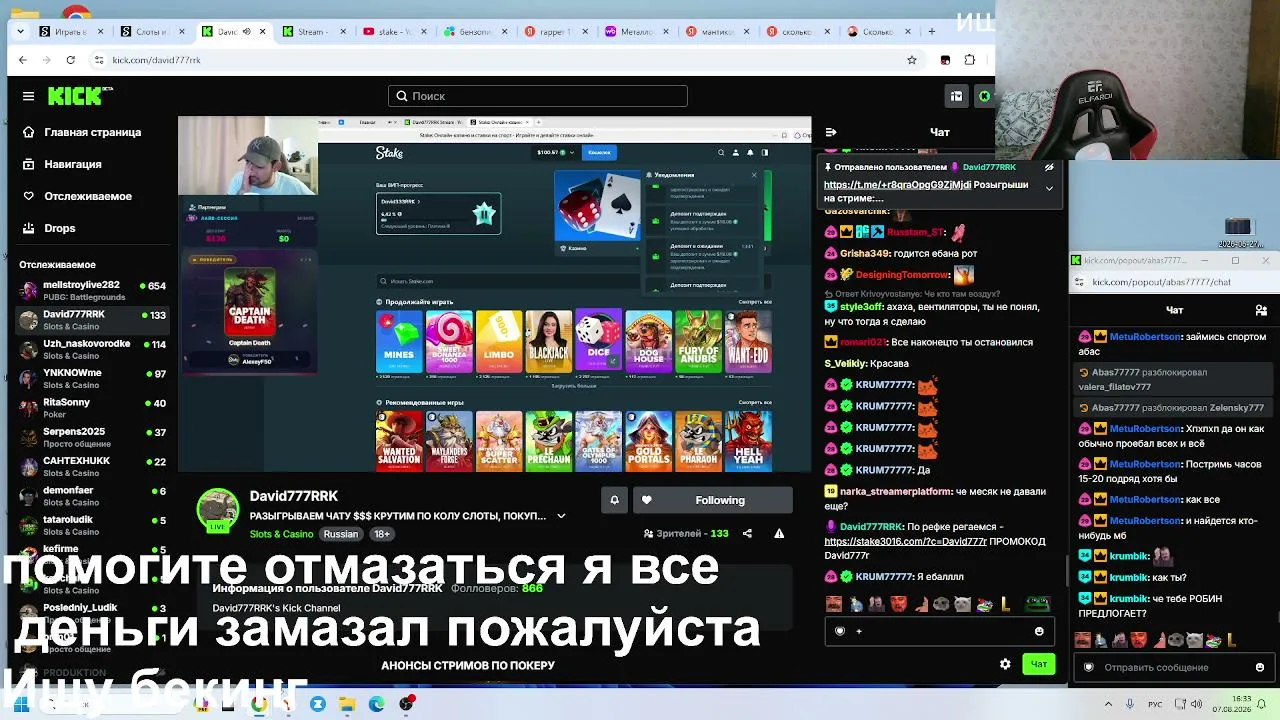
Task: Click the taskbar microphone icon
Action: (x=1130, y=704)
